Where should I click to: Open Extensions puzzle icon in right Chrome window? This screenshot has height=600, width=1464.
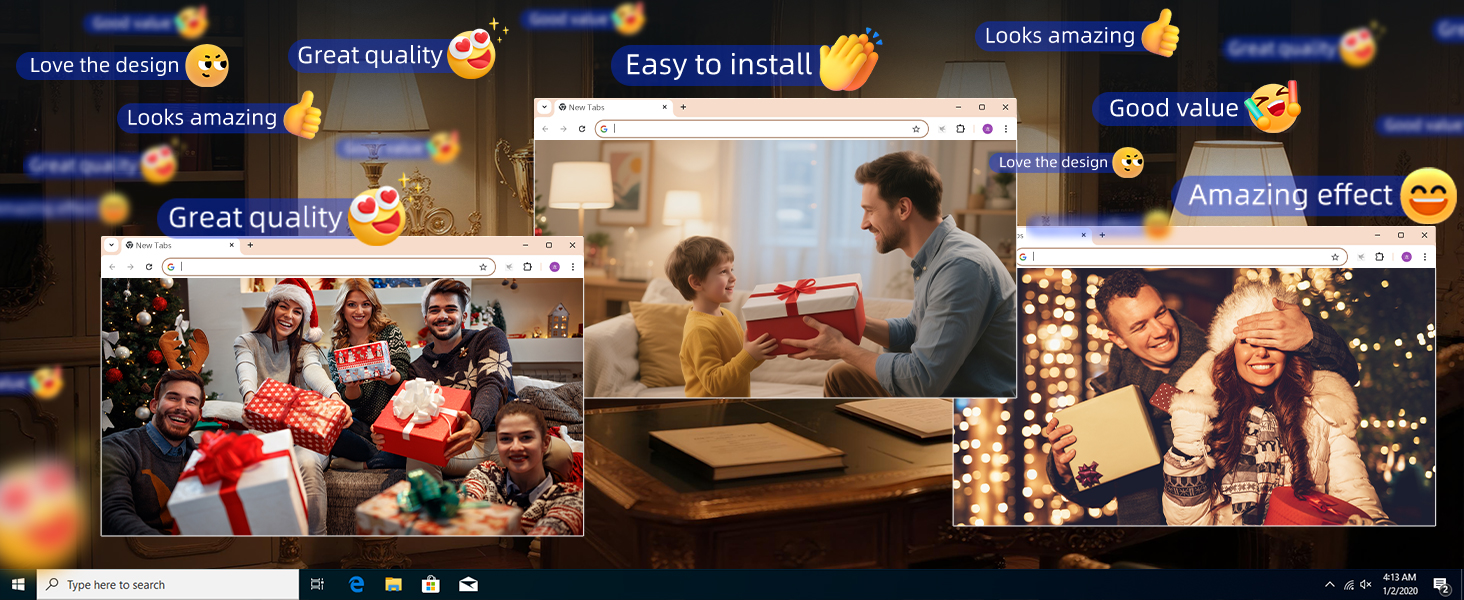point(1379,257)
